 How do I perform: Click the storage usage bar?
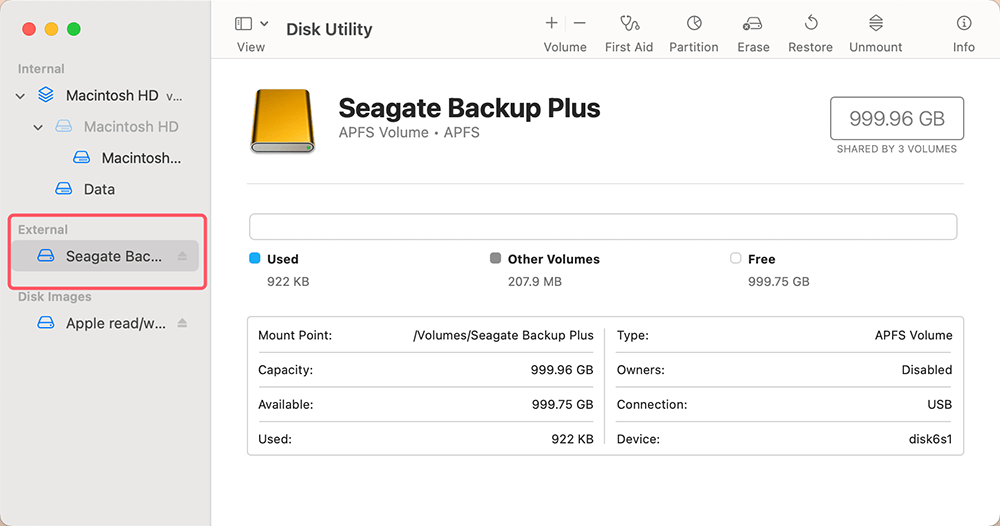point(602,227)
